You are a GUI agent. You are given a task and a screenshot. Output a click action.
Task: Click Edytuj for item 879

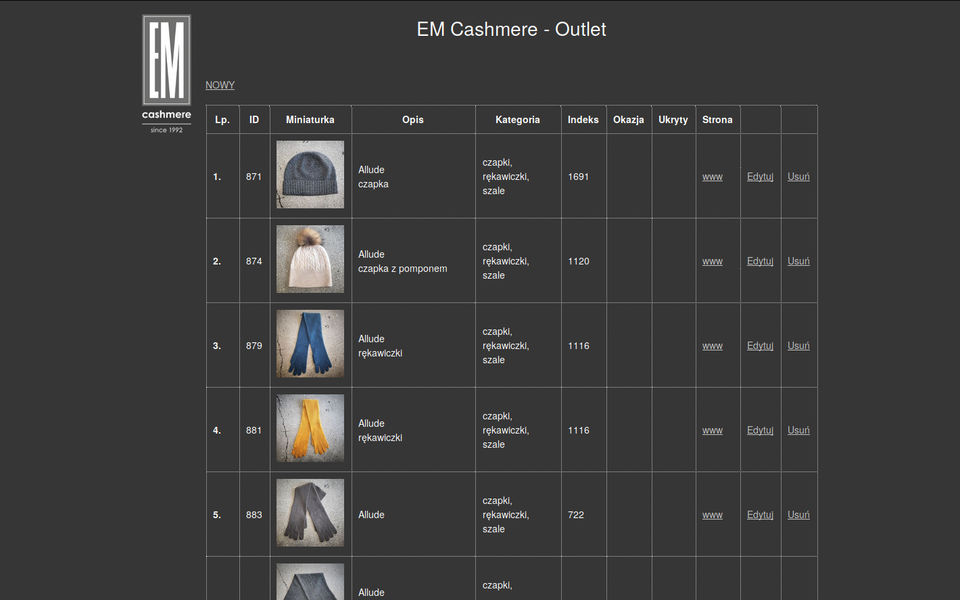pos(760,346)
